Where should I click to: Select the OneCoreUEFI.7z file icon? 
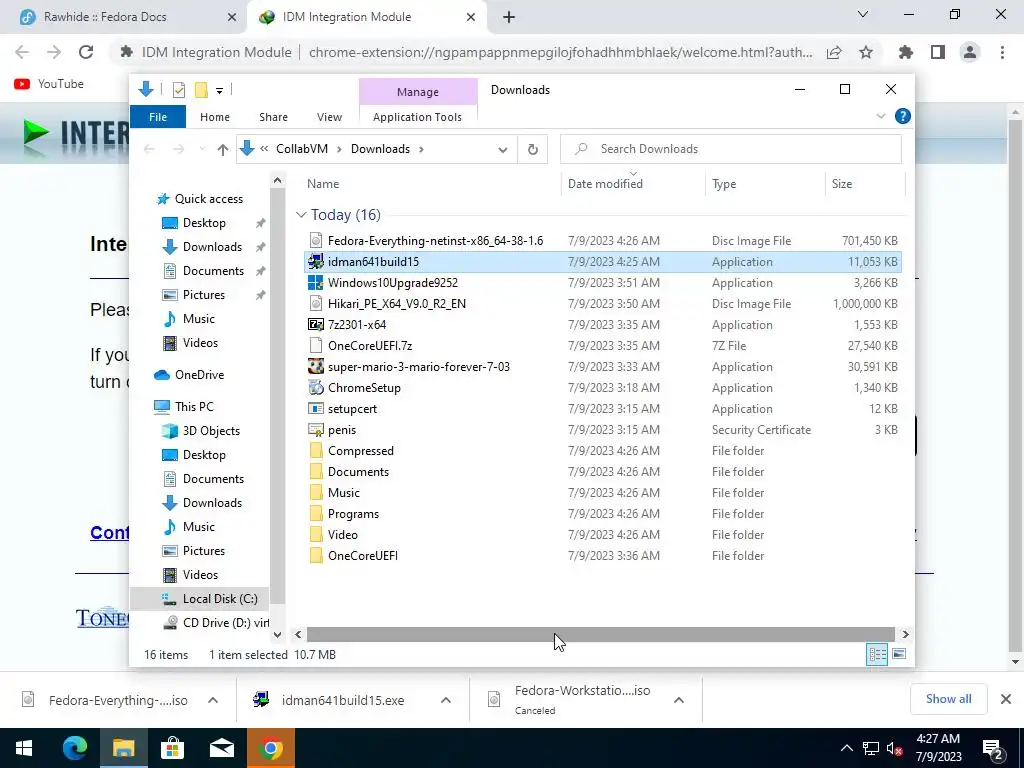click(x=315, y=345)
